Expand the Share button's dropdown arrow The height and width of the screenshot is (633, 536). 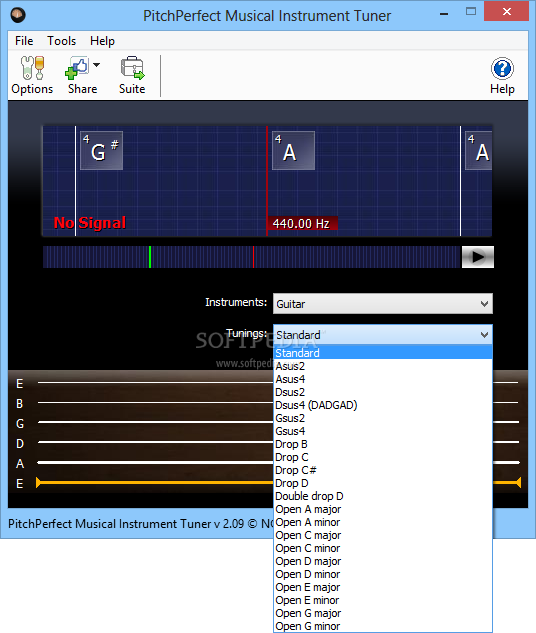point(96,65)
